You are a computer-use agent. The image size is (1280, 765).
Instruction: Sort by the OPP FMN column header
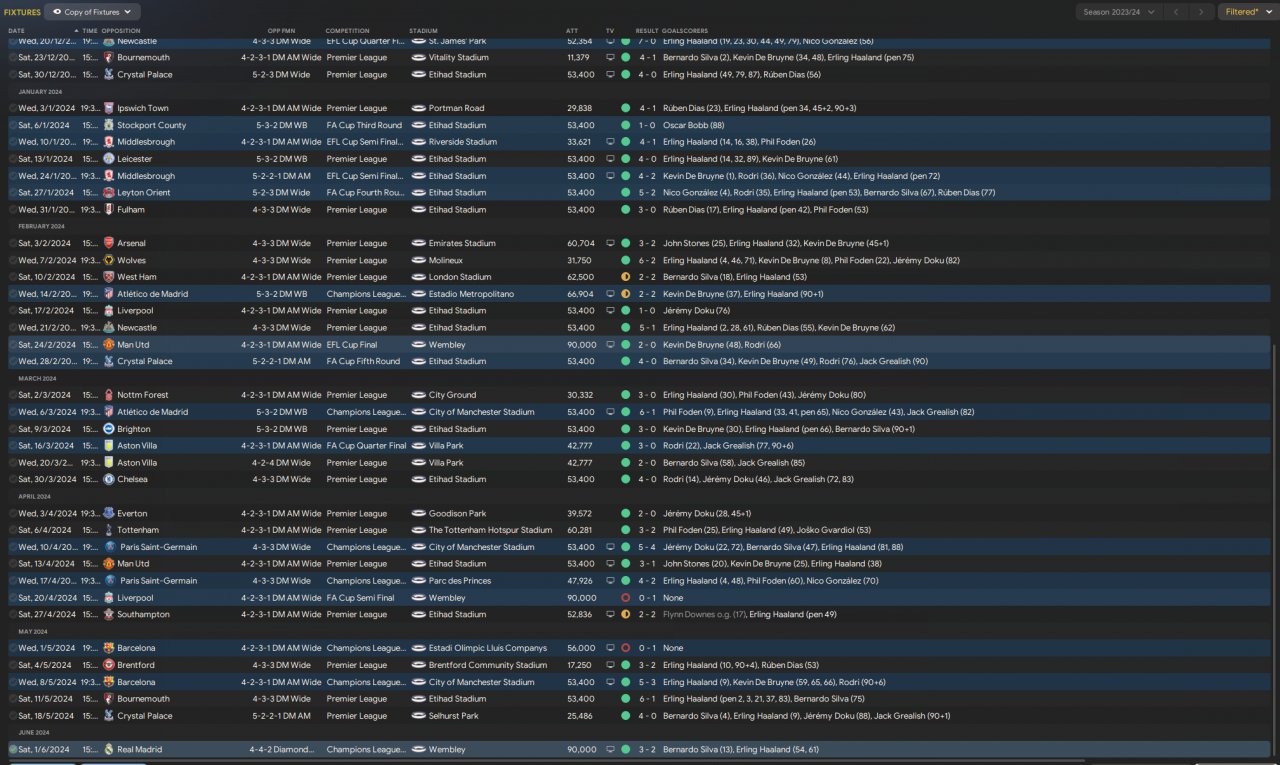point(281,31)
